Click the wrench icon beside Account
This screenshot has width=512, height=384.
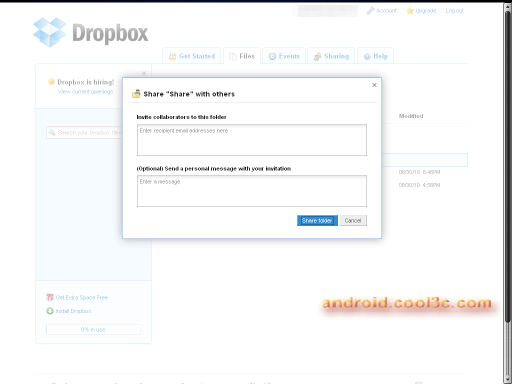tap(370, 11)
